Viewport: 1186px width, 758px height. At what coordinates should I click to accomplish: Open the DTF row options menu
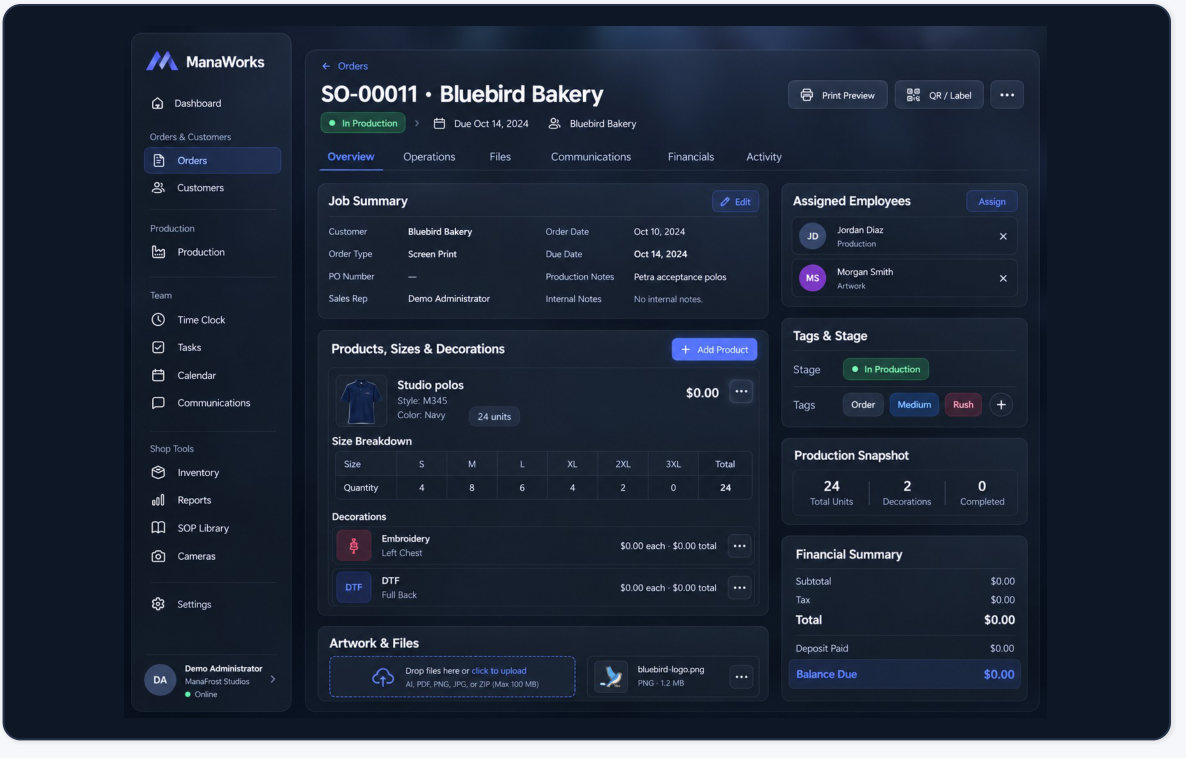[740, 588]
